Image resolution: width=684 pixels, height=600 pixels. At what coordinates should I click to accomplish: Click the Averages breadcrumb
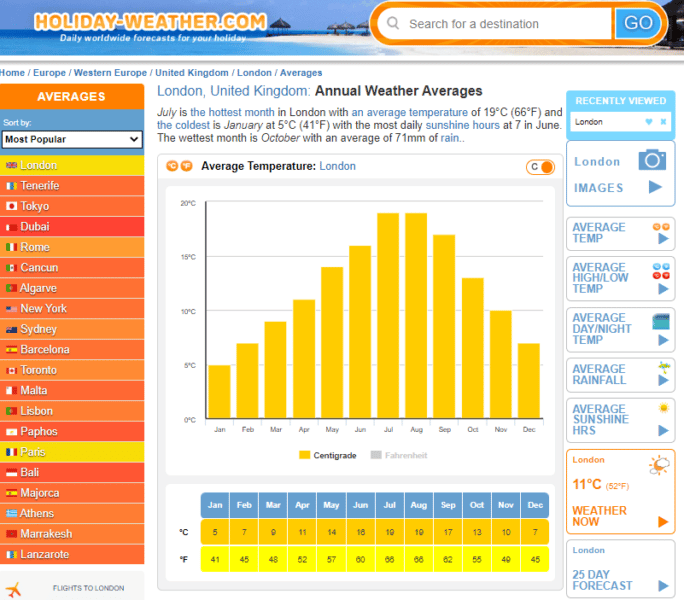[301, 73]
